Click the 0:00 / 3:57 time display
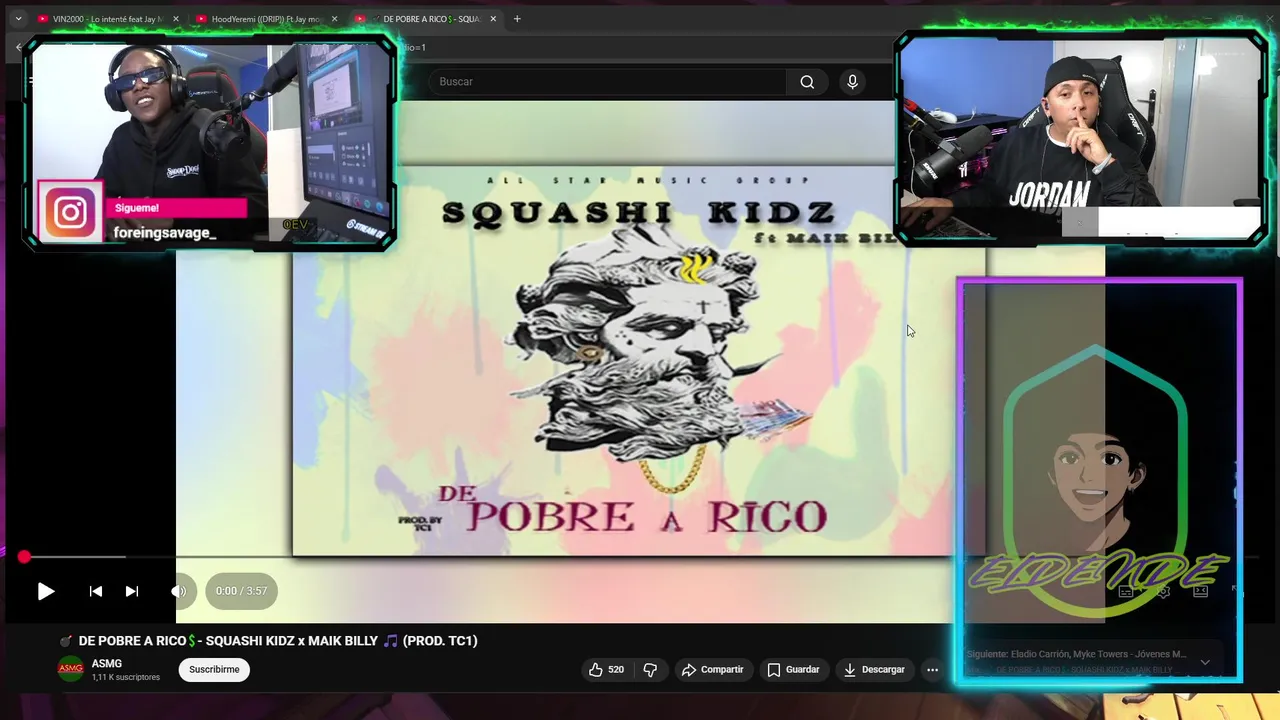This screenshot has height=720, width=1280. click(241, 591)
